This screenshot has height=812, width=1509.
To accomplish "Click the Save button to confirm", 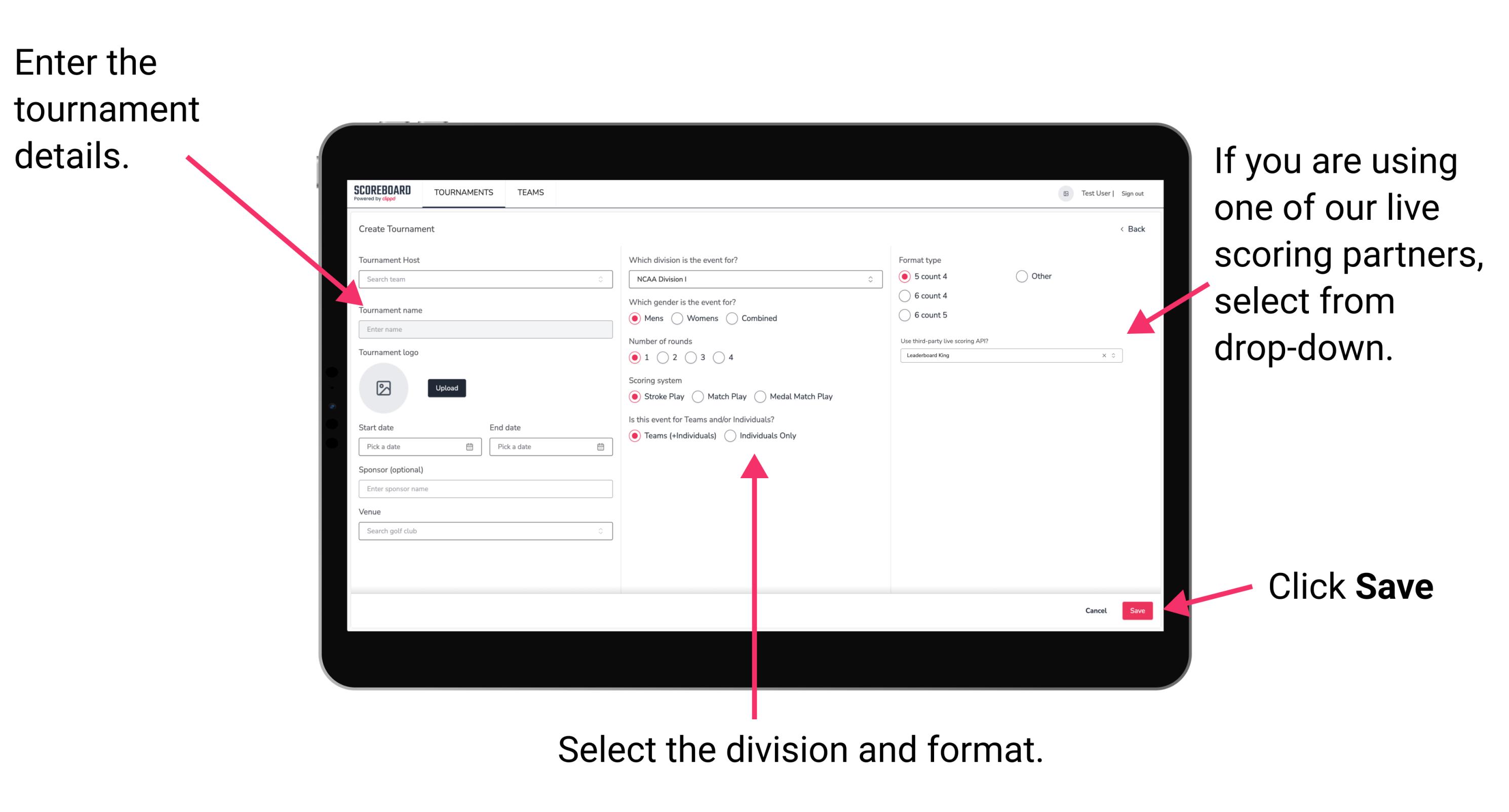I will click(1140, 611).
